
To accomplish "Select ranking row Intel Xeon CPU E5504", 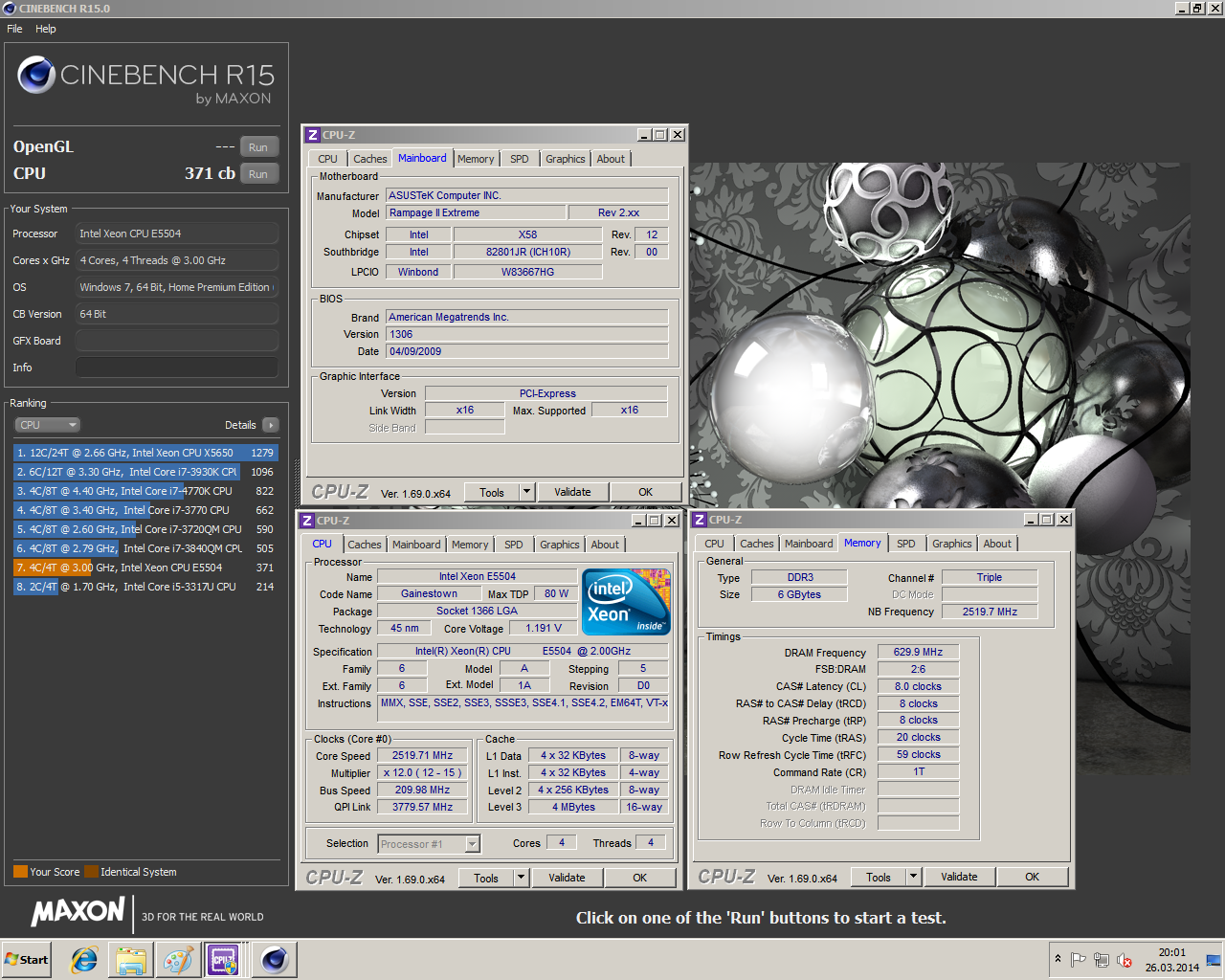I will click(145, 568).
